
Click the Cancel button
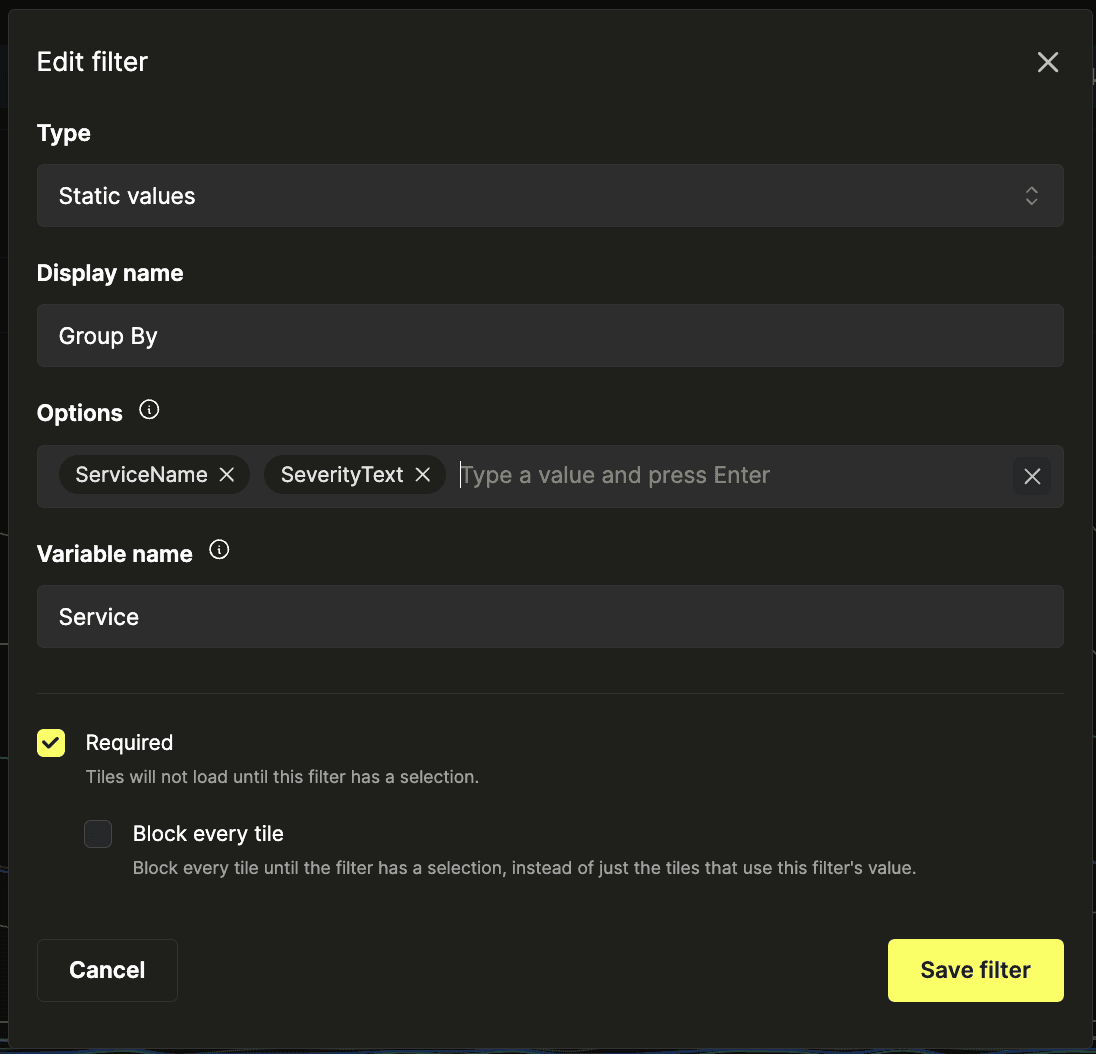107,970
